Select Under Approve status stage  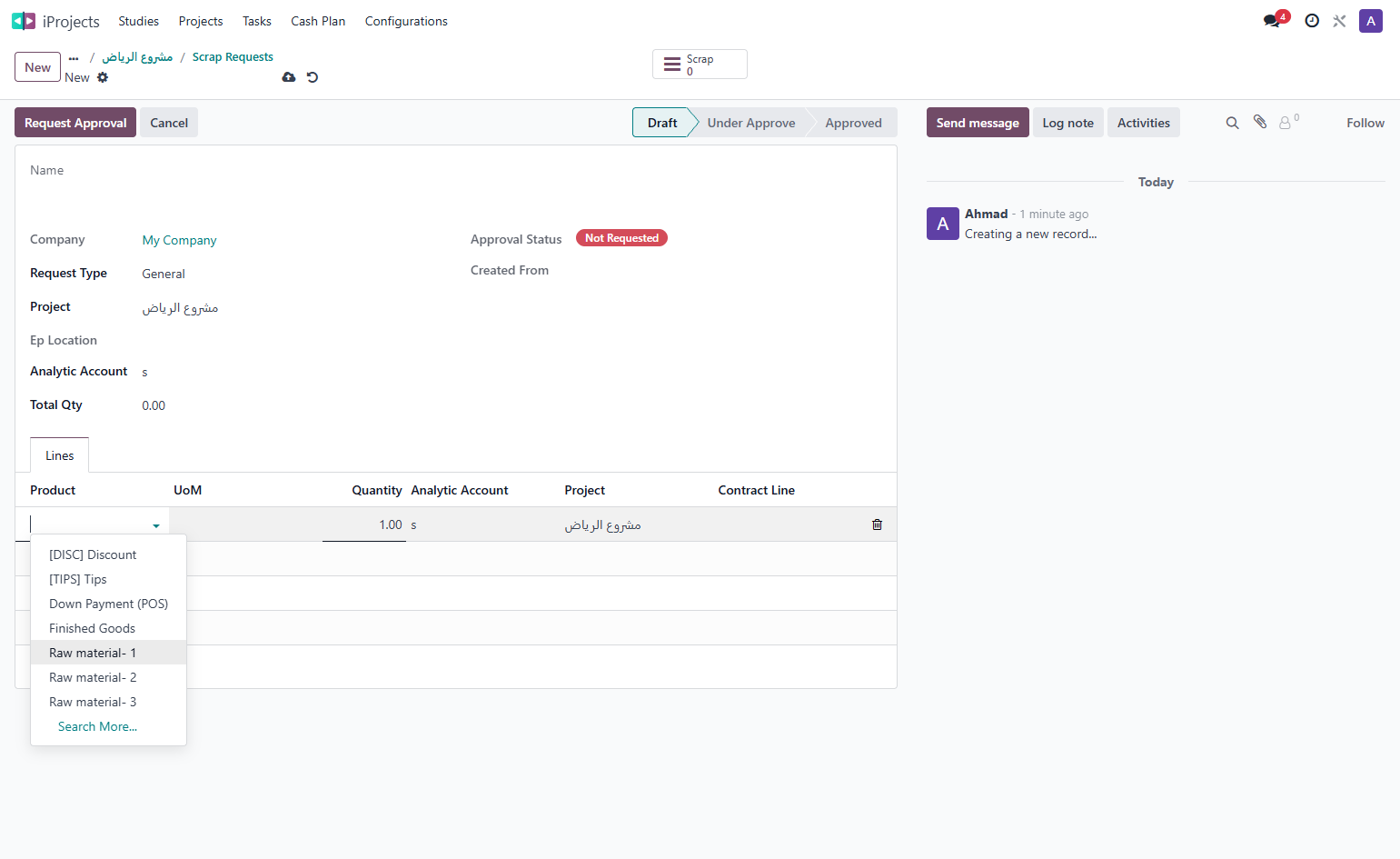[x=751, y=123]
